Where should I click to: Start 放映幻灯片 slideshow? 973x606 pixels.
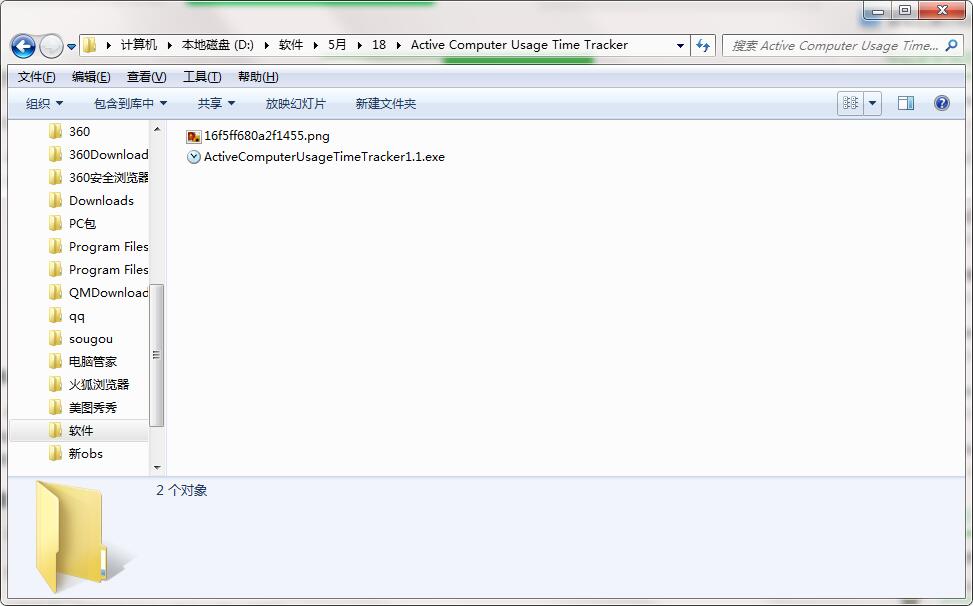[x=297, y=103]
